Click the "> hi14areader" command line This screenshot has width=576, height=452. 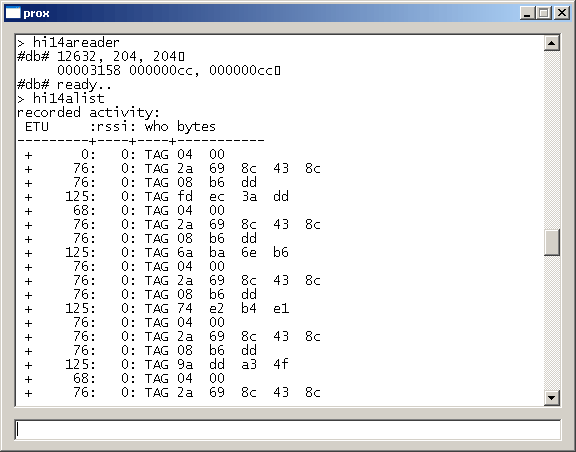pos(68,43)
